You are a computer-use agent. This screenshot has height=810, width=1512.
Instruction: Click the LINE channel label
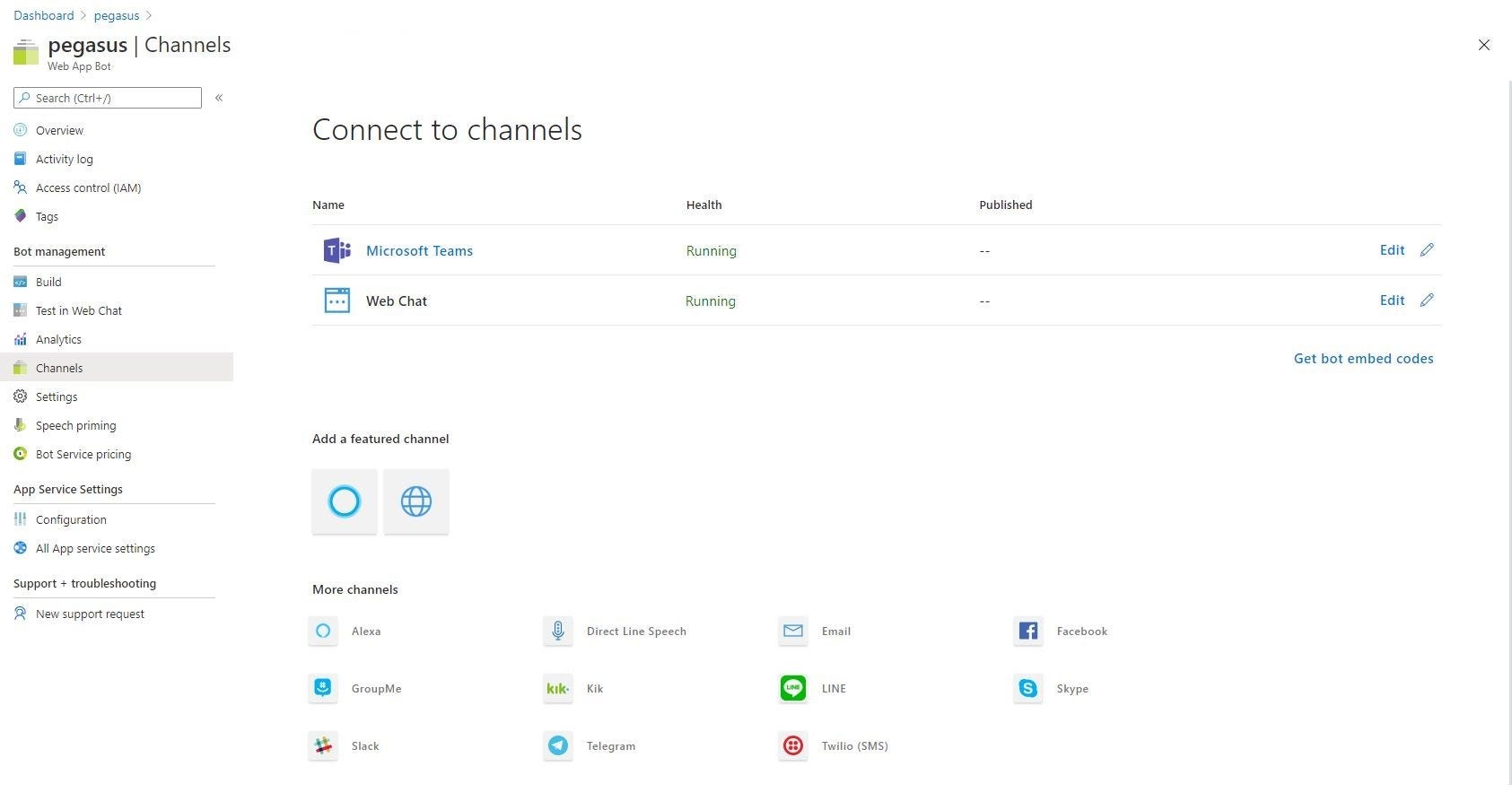[x=834, y=689]
